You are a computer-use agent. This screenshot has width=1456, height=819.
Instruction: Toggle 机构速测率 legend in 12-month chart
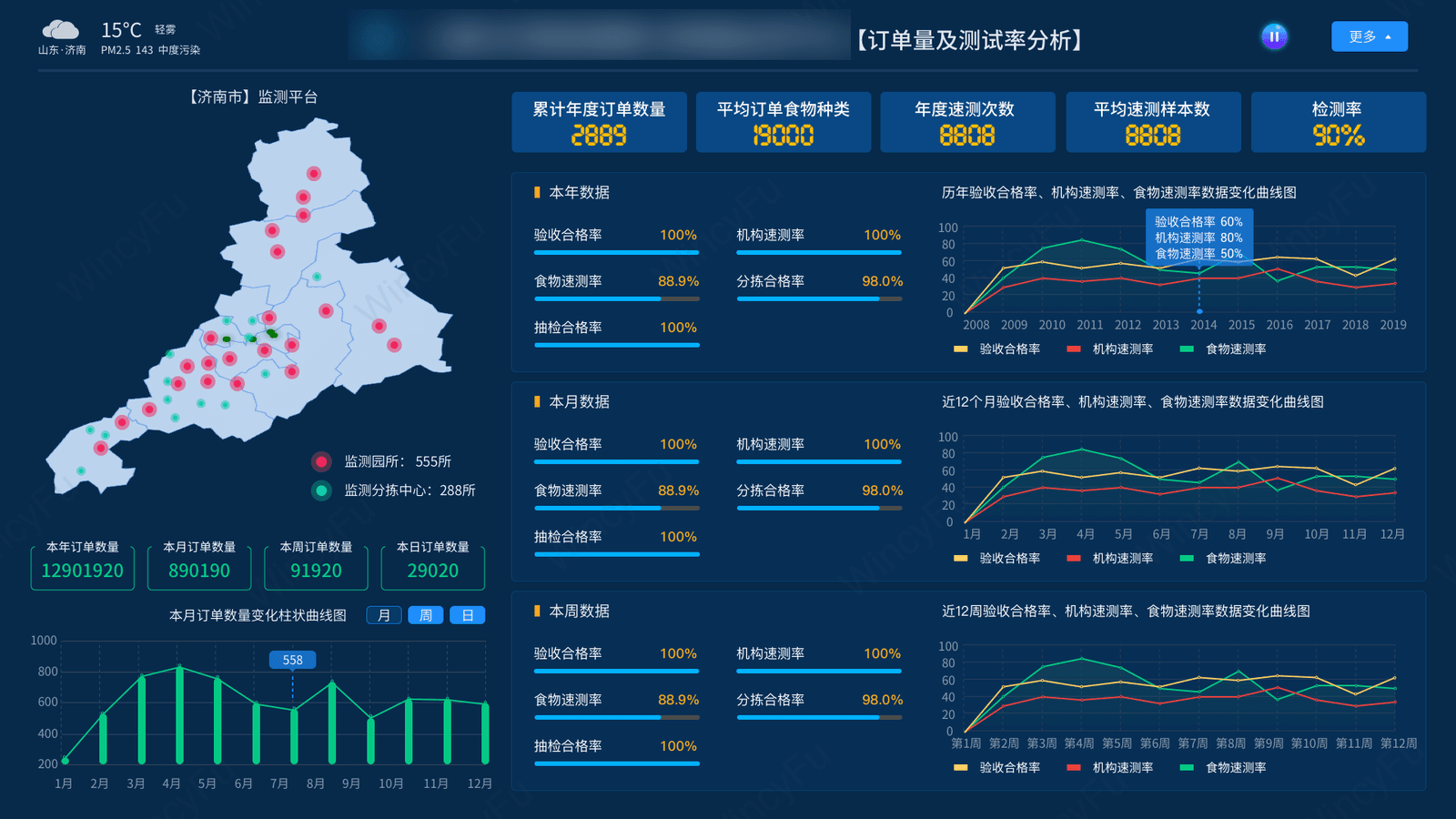(1110, 558)
